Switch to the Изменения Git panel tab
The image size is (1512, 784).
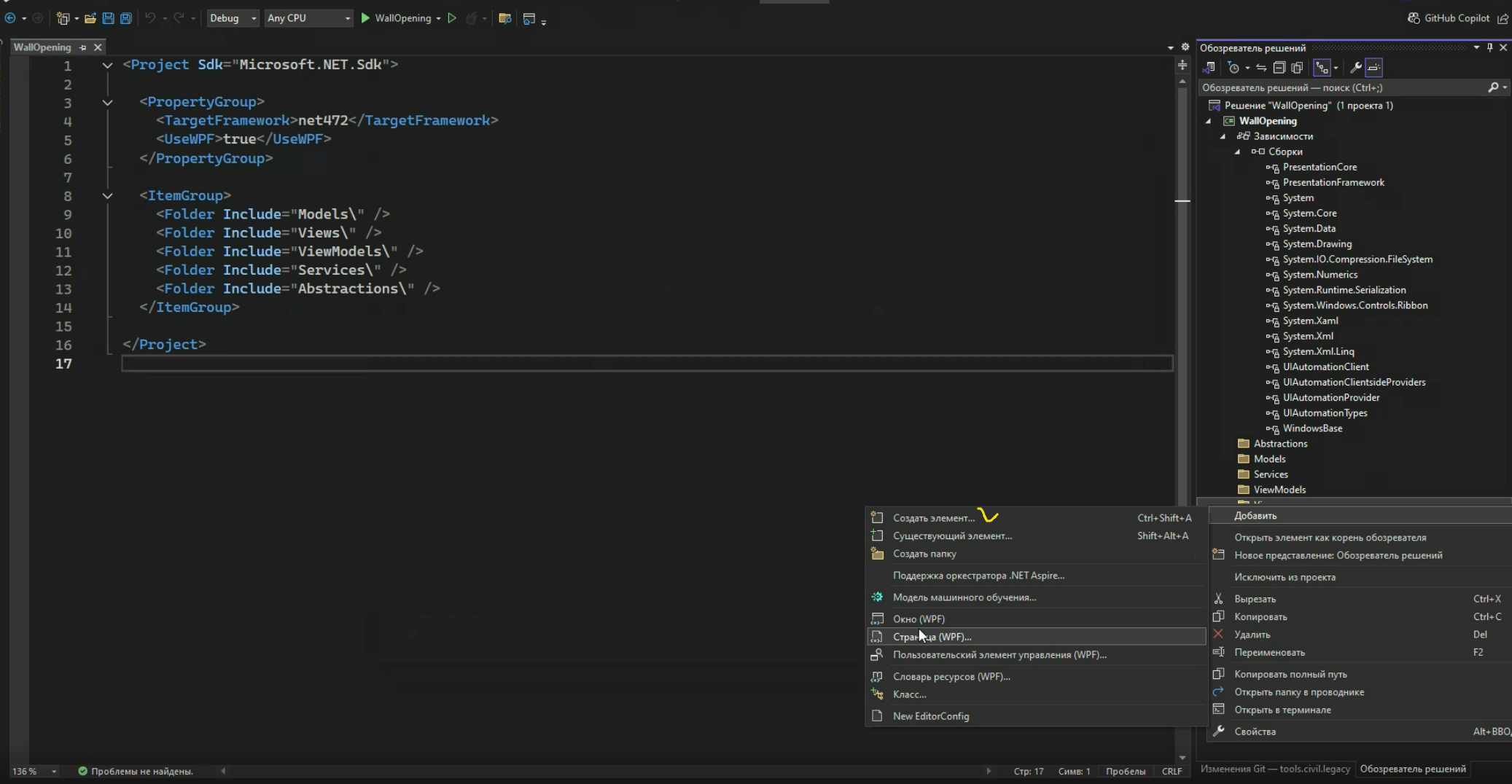pos(1275,769)
